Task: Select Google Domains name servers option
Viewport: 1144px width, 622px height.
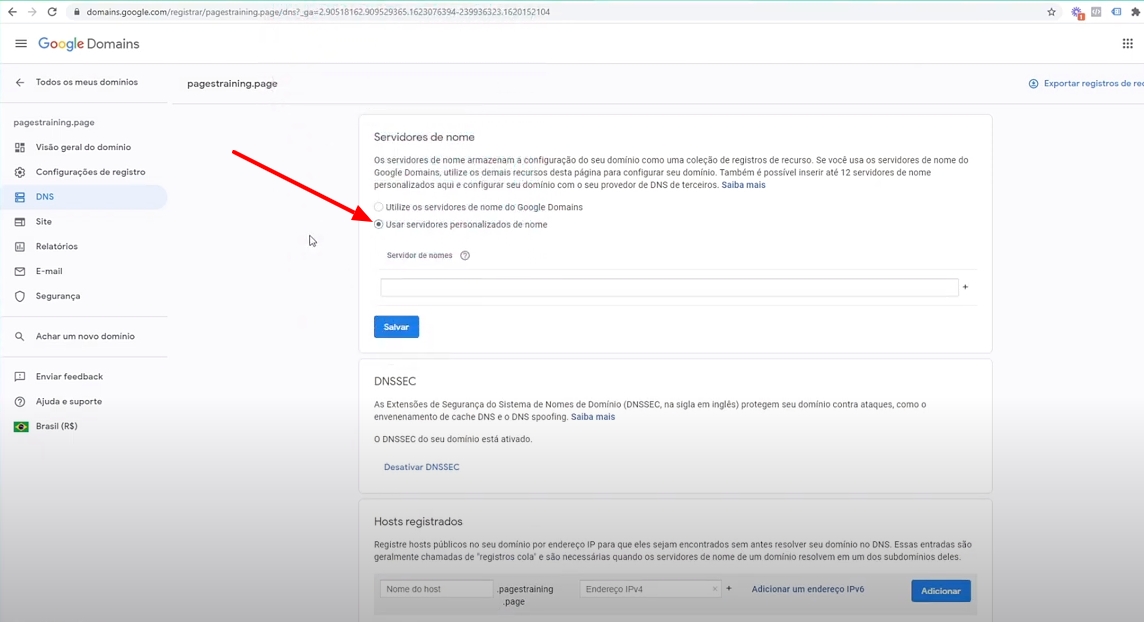Action: tap(379, 207)
